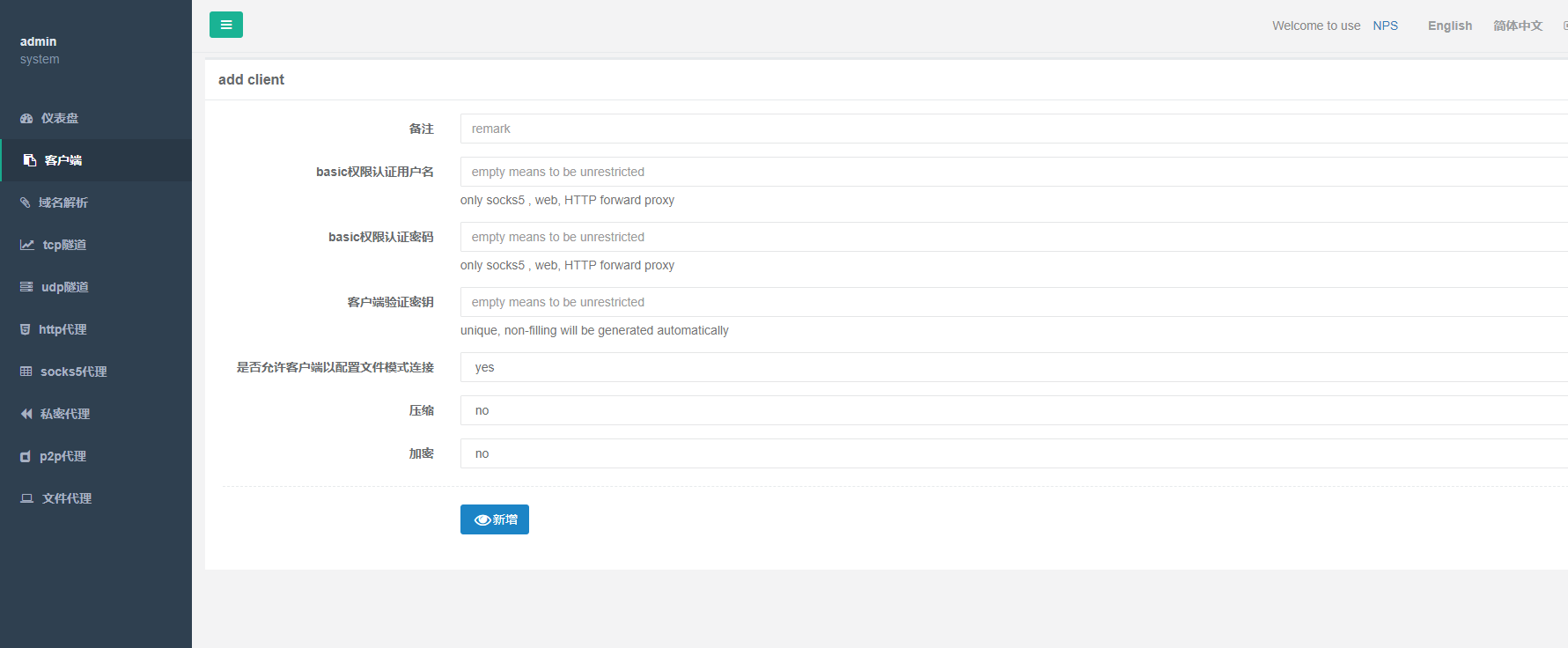The width and height of the screenshot is (1568, 648).
Task: Click the 'Welcome to use' header text
Action: coord(1316,26)
